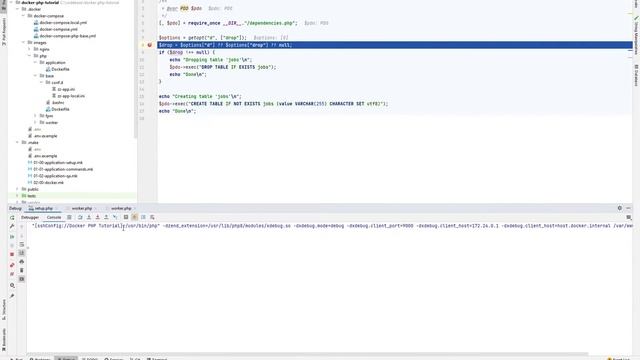Collapse the docker-compose folder
The width and height of the screenshot is (640, 360).
[23, 16]
